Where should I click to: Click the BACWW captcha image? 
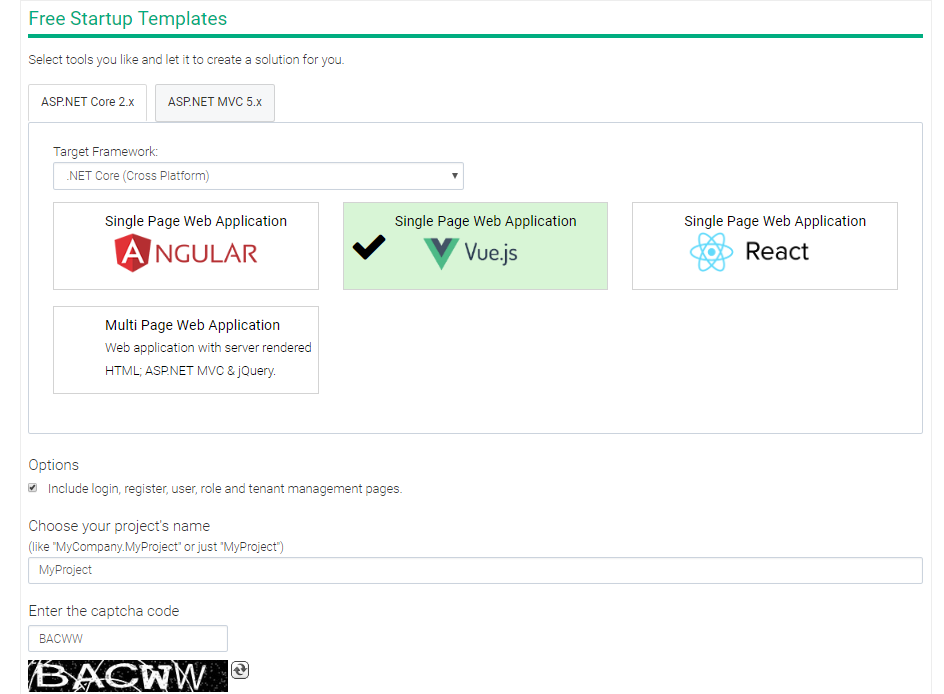[128, 676]
